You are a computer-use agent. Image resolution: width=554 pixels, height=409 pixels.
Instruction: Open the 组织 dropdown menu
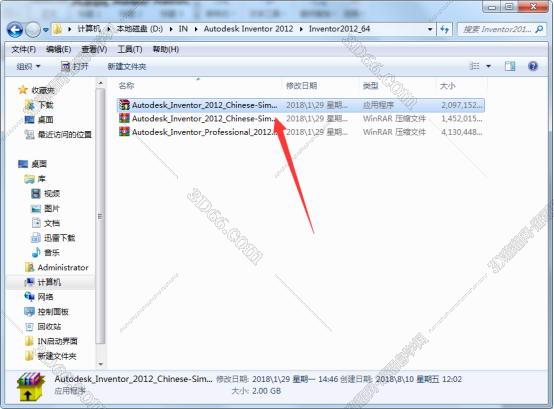(x=28, y=66)
